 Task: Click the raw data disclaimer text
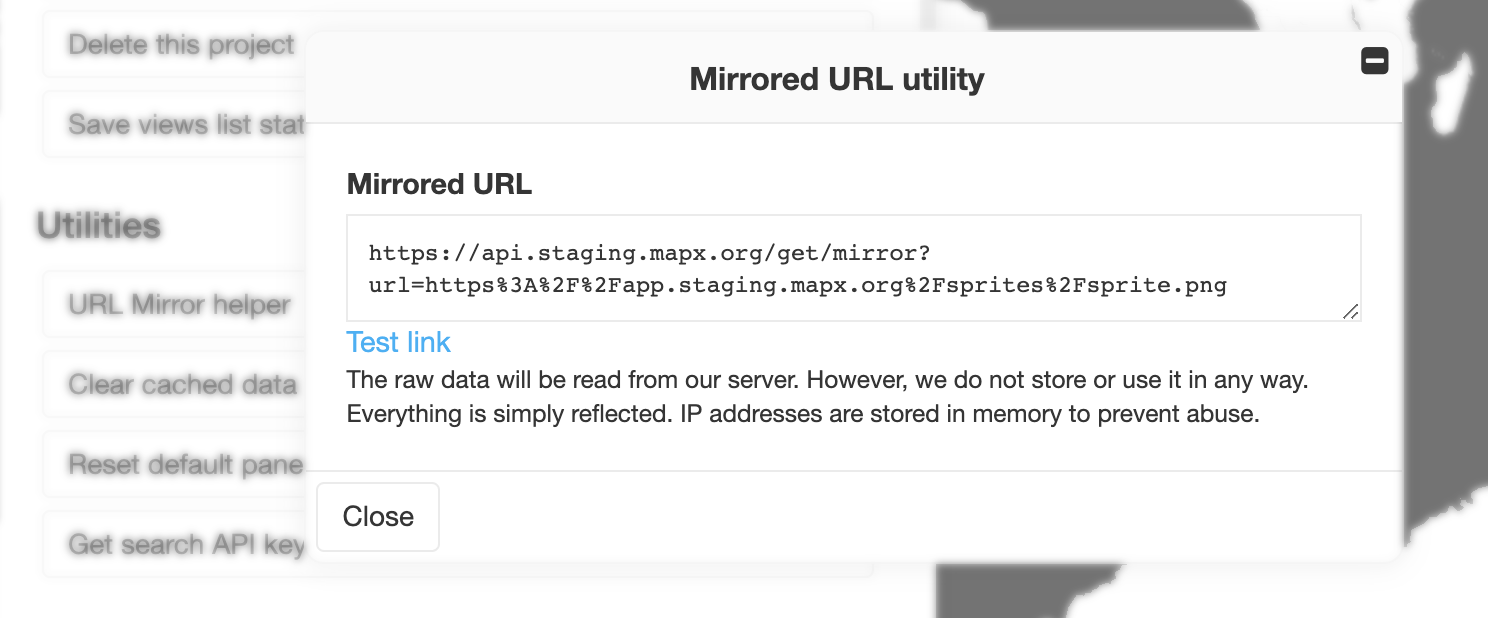(827, 396)
